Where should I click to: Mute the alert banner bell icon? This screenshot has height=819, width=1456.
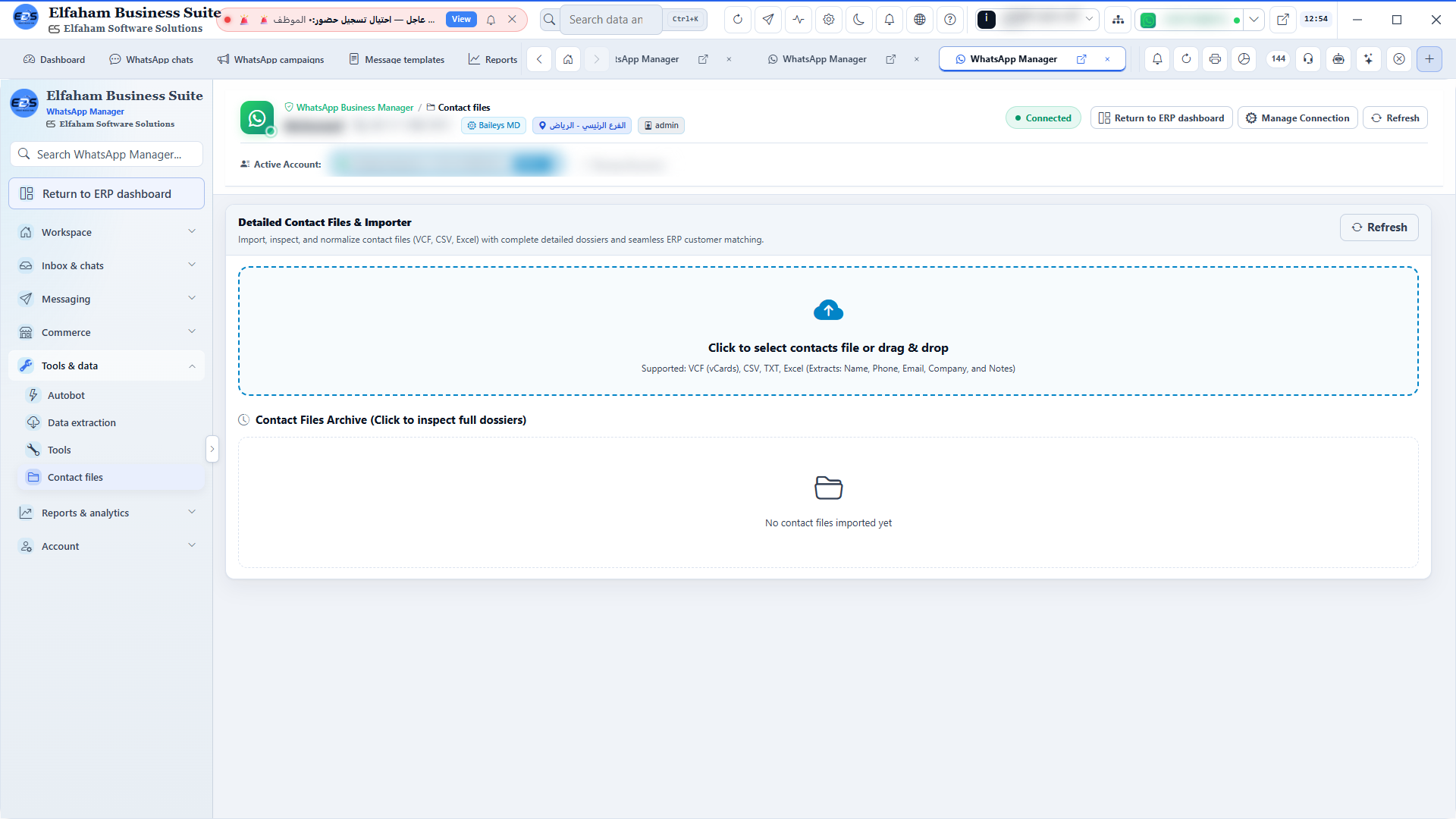pos(491,20)
